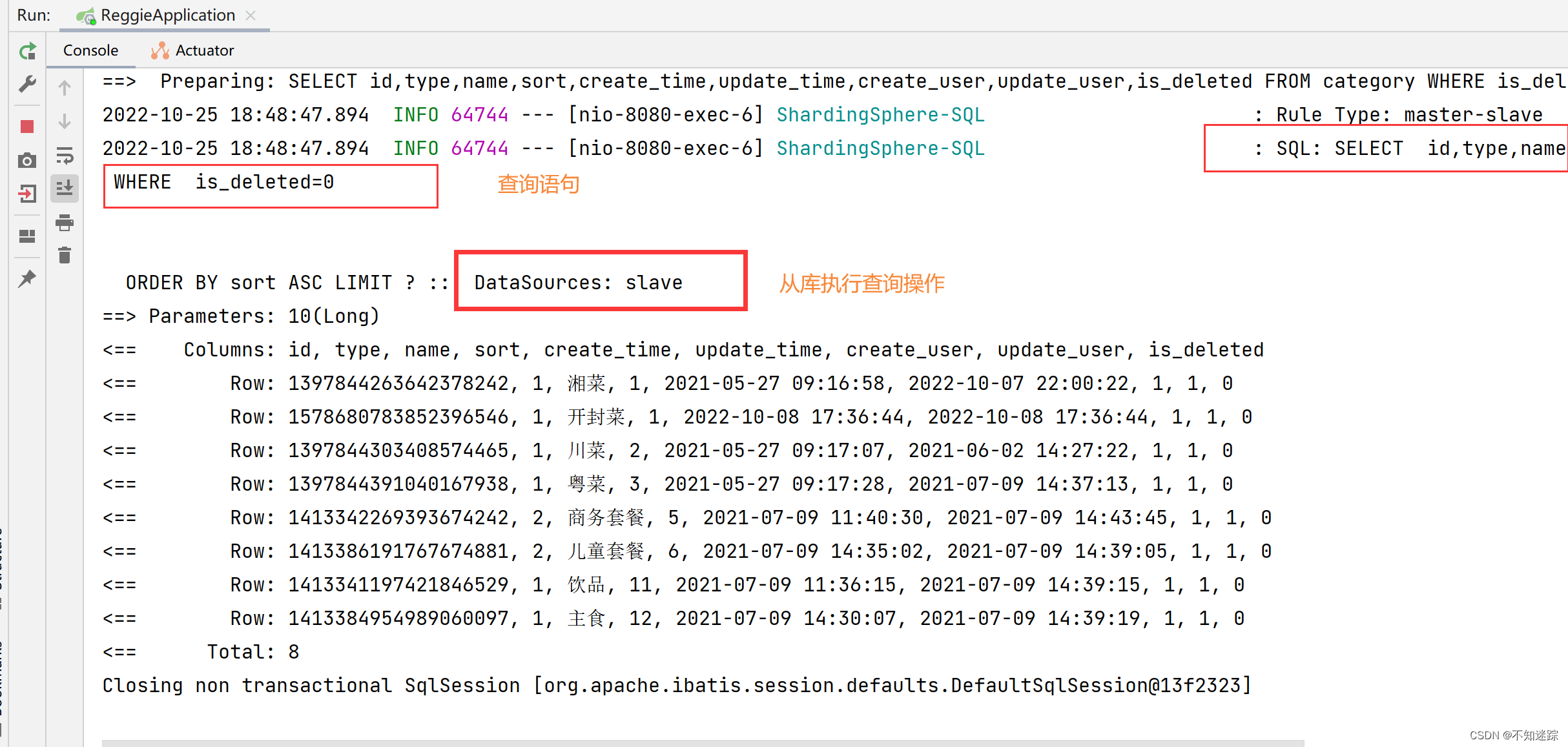Click the 'Total: 8' result line
The height and width of the screenshot is (747, 1568).
click(253, 652)
